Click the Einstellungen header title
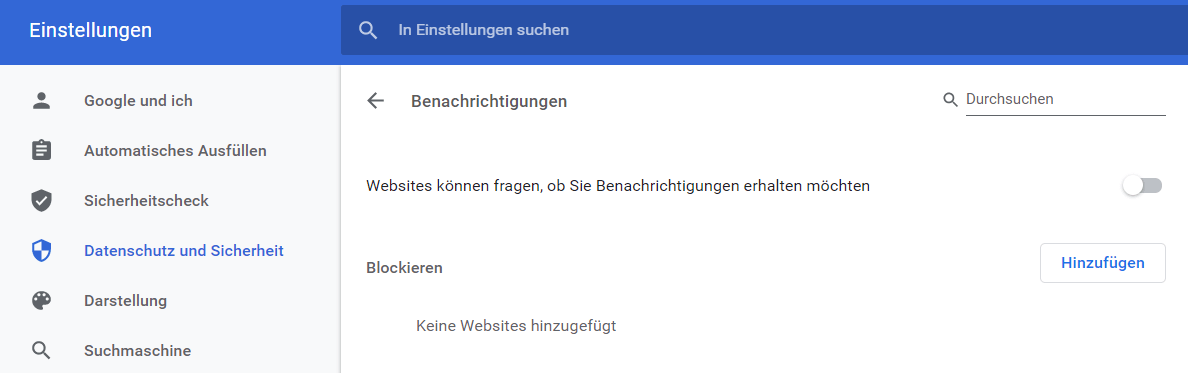1188x373 pixels. [90, 30]
